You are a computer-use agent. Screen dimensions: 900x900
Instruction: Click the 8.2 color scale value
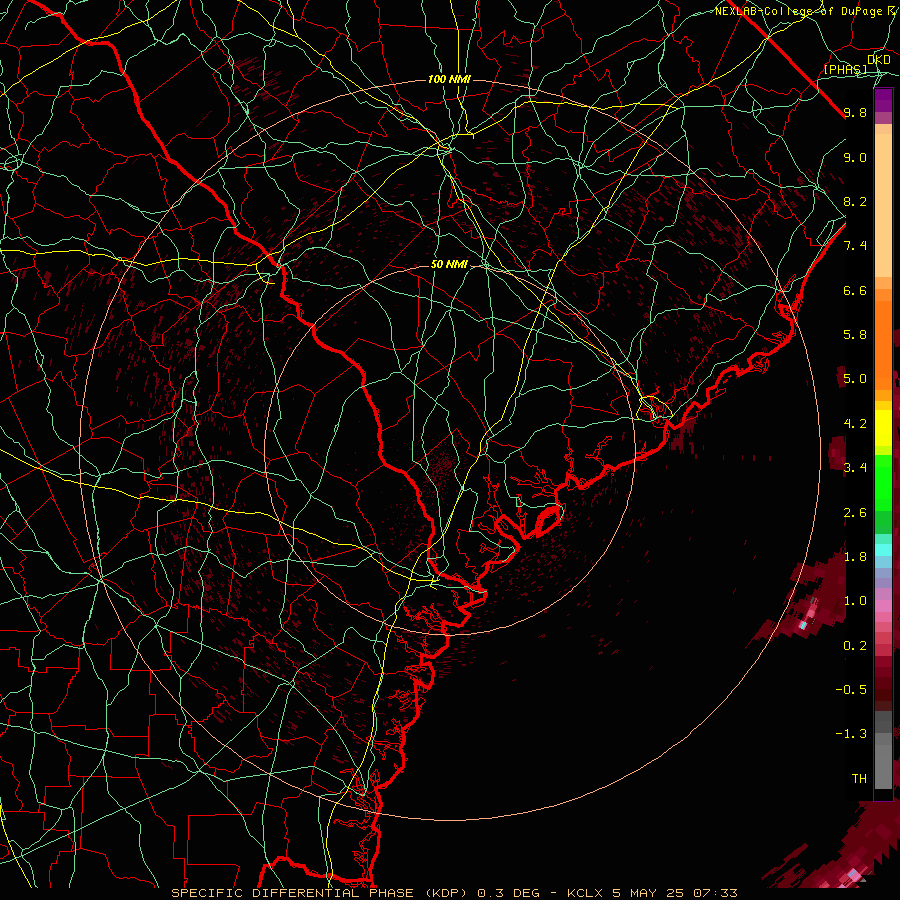tap(855, 201)
